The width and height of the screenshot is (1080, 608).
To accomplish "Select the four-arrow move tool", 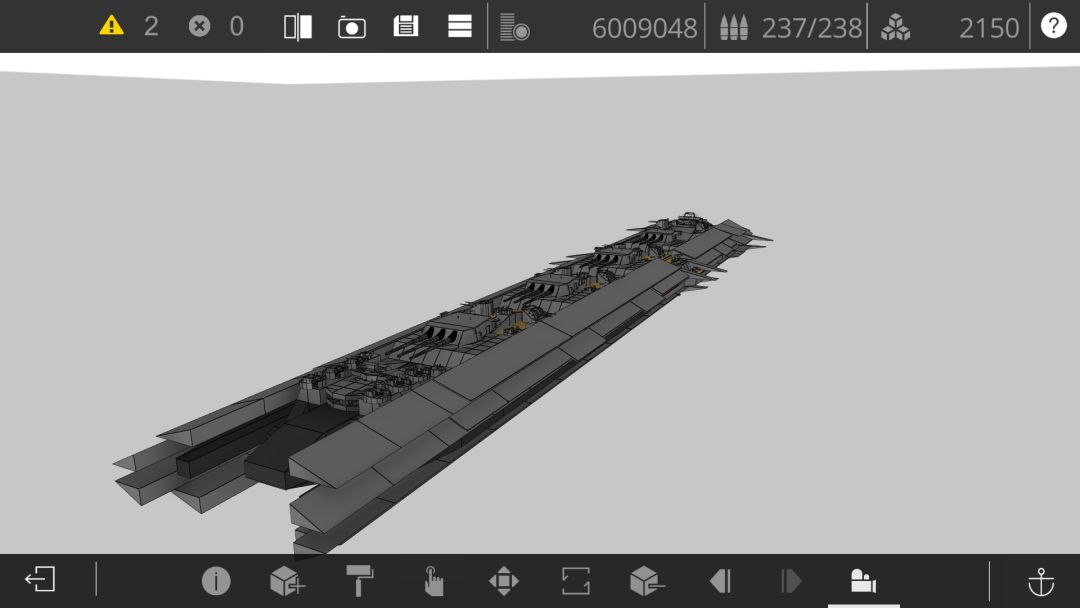I will coord(503,581).
